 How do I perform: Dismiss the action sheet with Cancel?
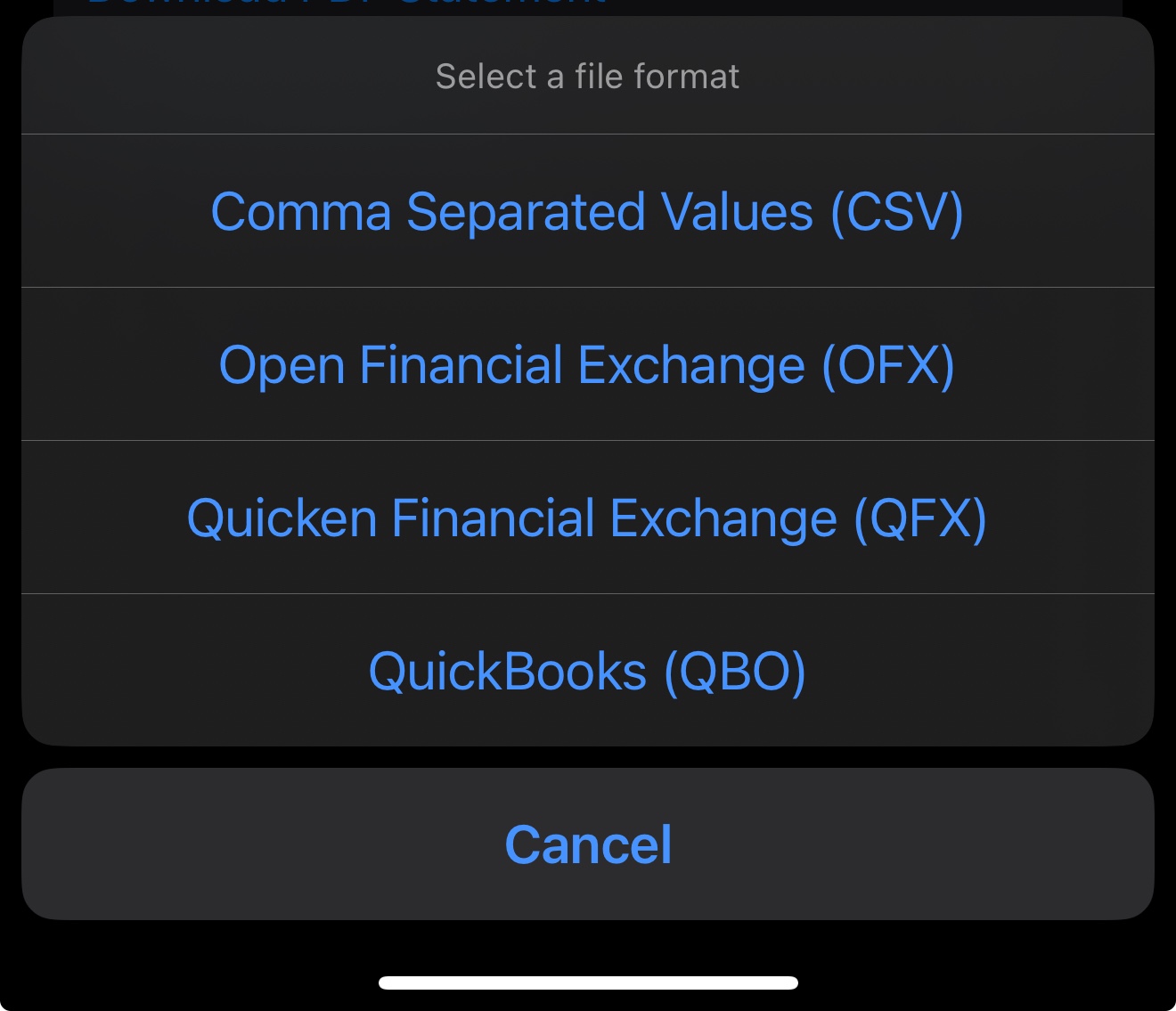(x=587, y=844)
